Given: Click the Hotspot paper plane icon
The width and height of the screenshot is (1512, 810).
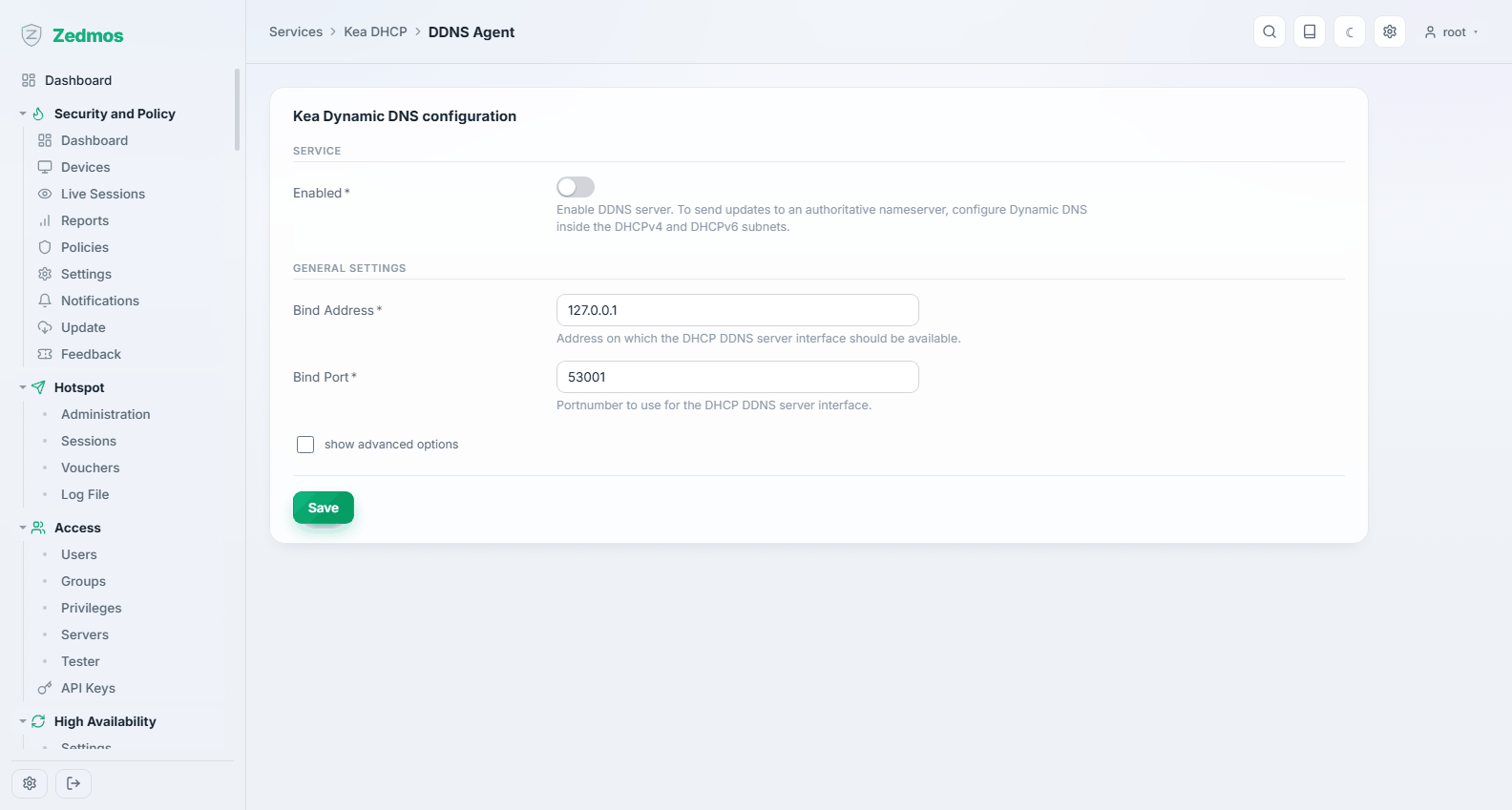Looking at the screenshot, I should click(x=38, y=387).
